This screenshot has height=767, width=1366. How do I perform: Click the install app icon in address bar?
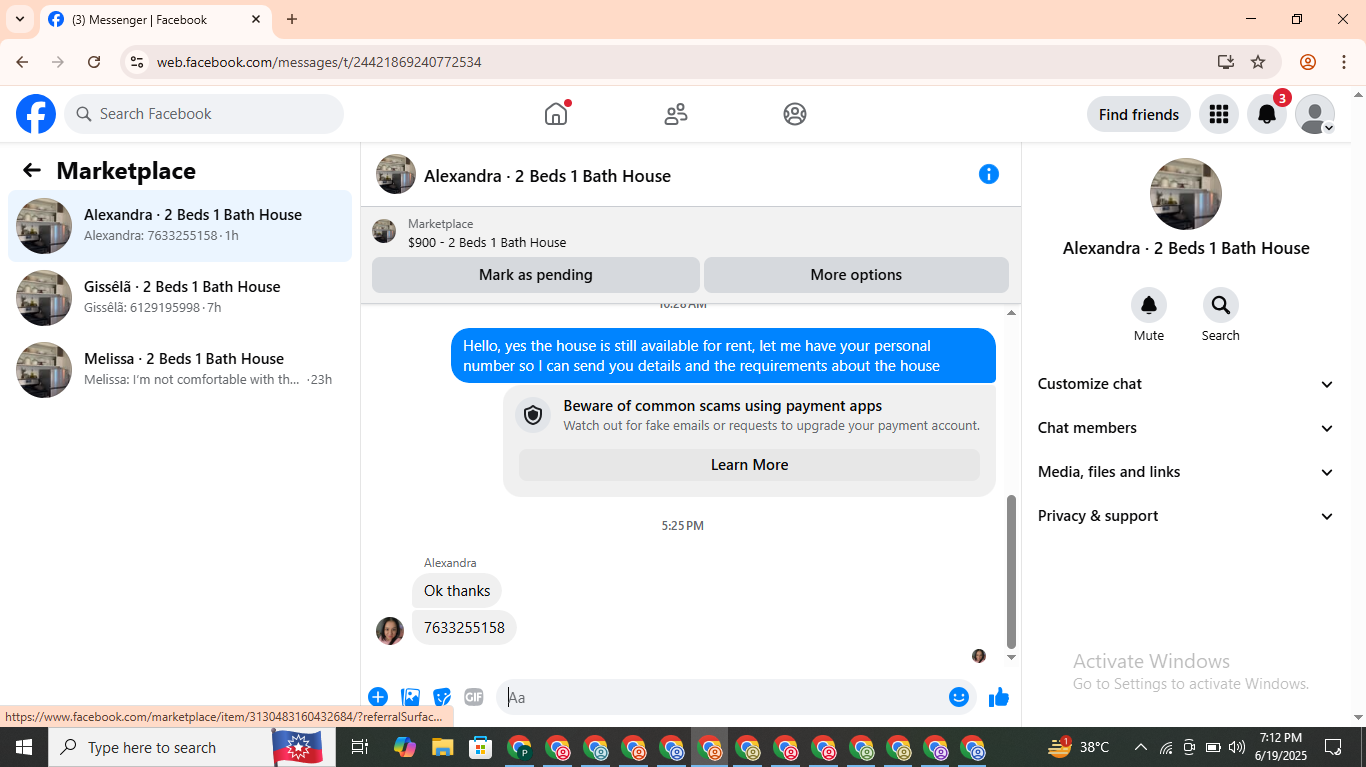click(1226, 62)
